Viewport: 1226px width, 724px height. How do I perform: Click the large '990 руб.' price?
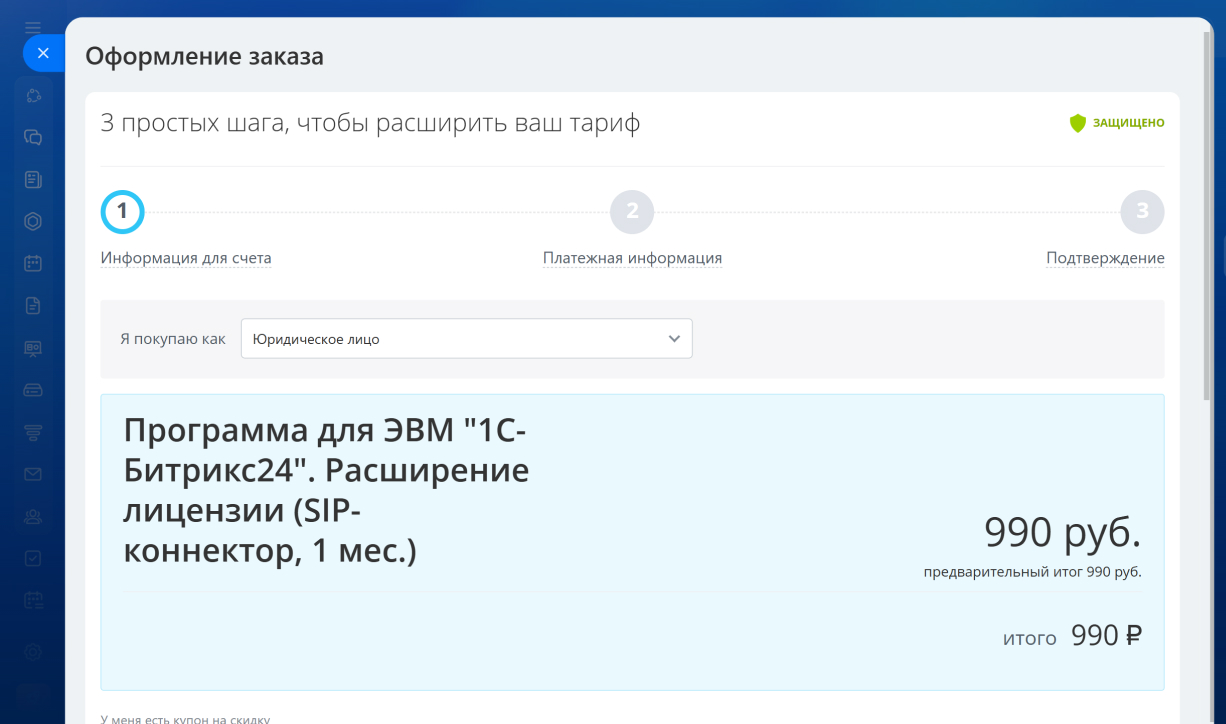tap(1062, 533)
